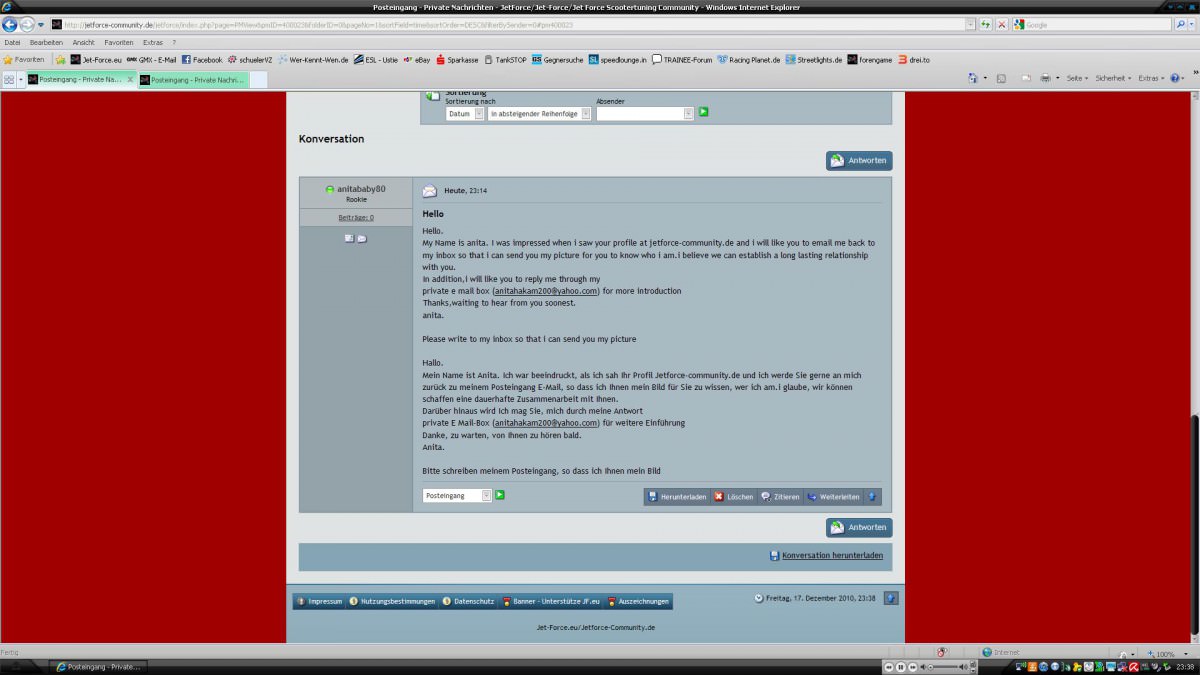This screenshot has height=675, width=1200.
Task: Click the address bar refresh icon
Action: 987,24
